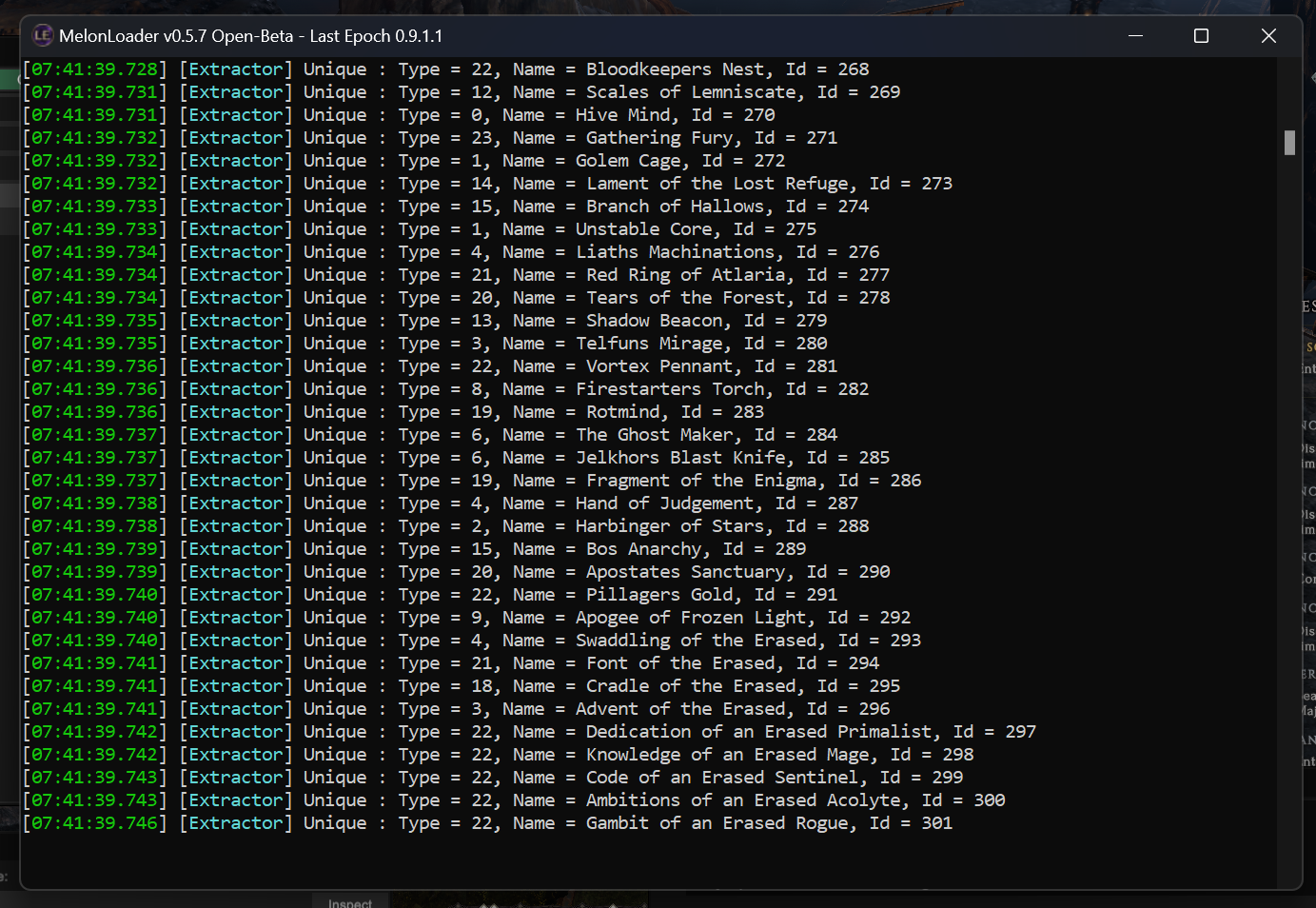Select the name 'Bloodkeepers Nest' in the log
Image resolution: width=1316 pixels, height=908 pixels.
point(675,69)
